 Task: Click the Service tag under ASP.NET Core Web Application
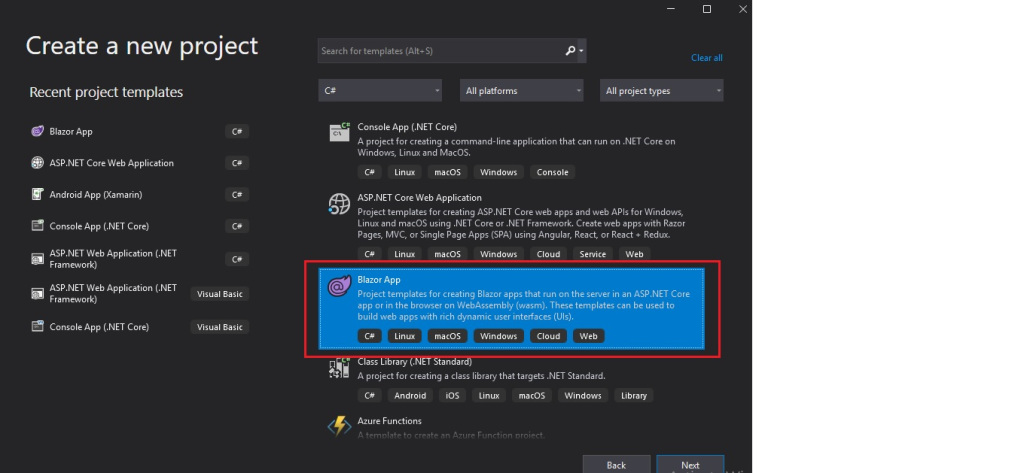593,254
